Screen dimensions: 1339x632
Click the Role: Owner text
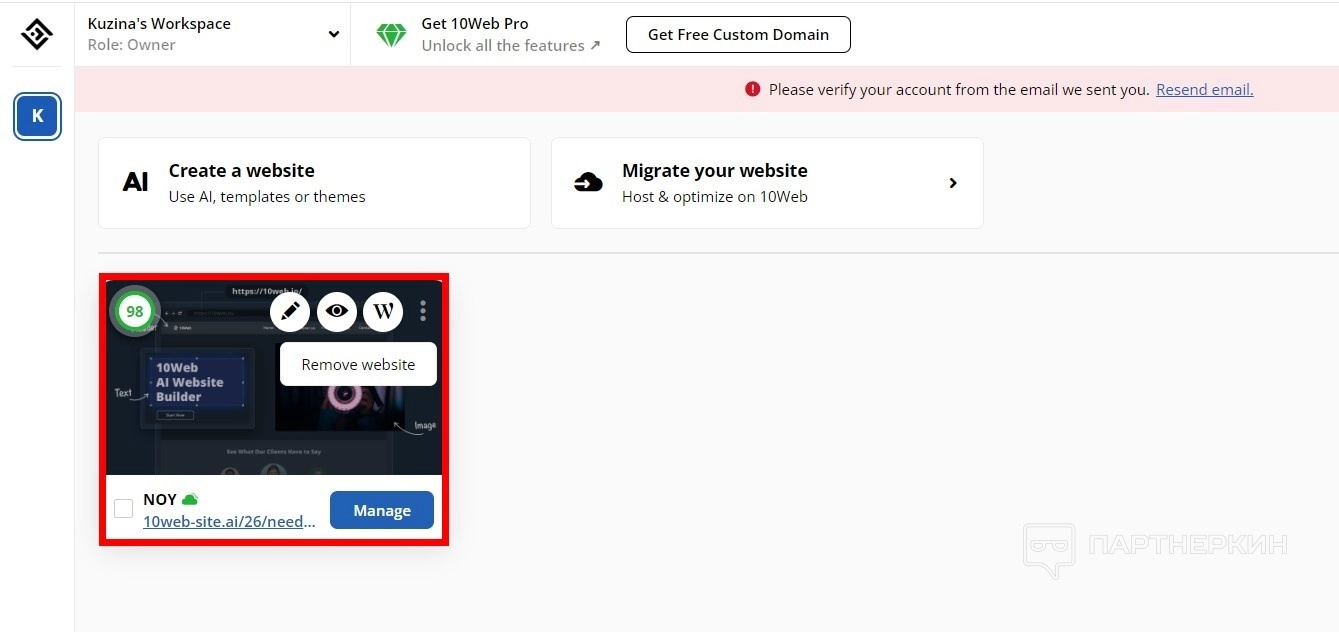131,45
